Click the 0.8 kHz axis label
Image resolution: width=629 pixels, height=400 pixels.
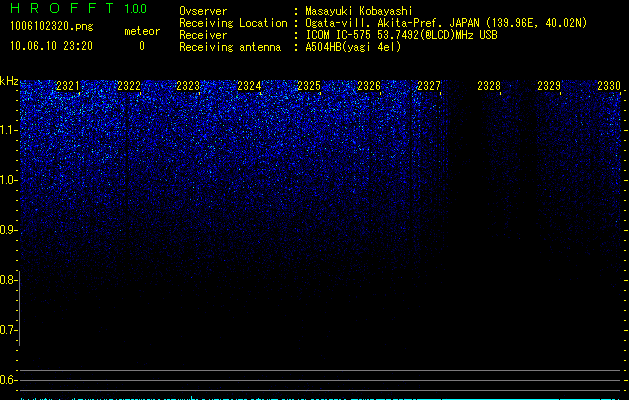[x=8, y=280]
